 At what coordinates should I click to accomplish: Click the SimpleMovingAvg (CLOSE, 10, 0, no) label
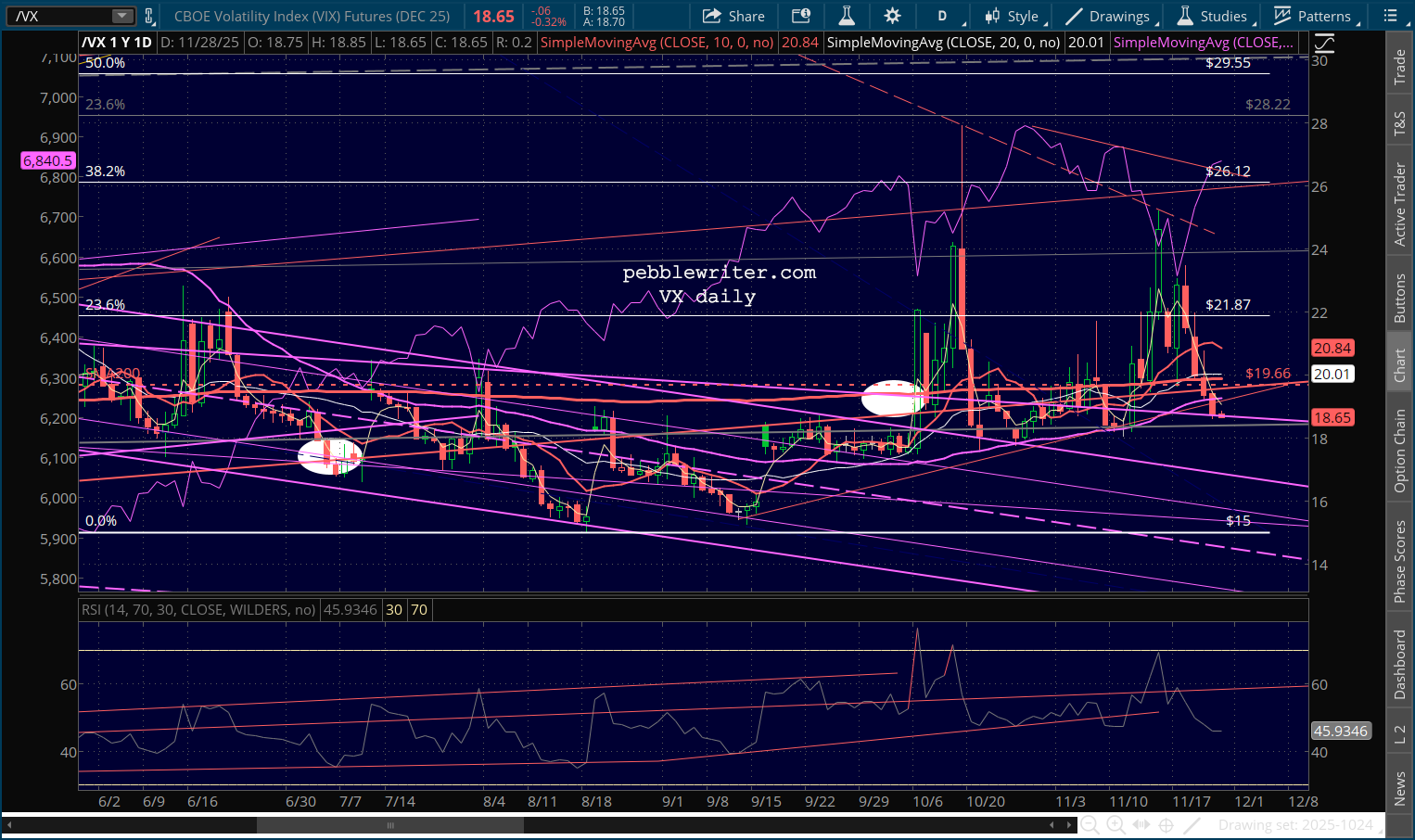click(x=657, y=43)
